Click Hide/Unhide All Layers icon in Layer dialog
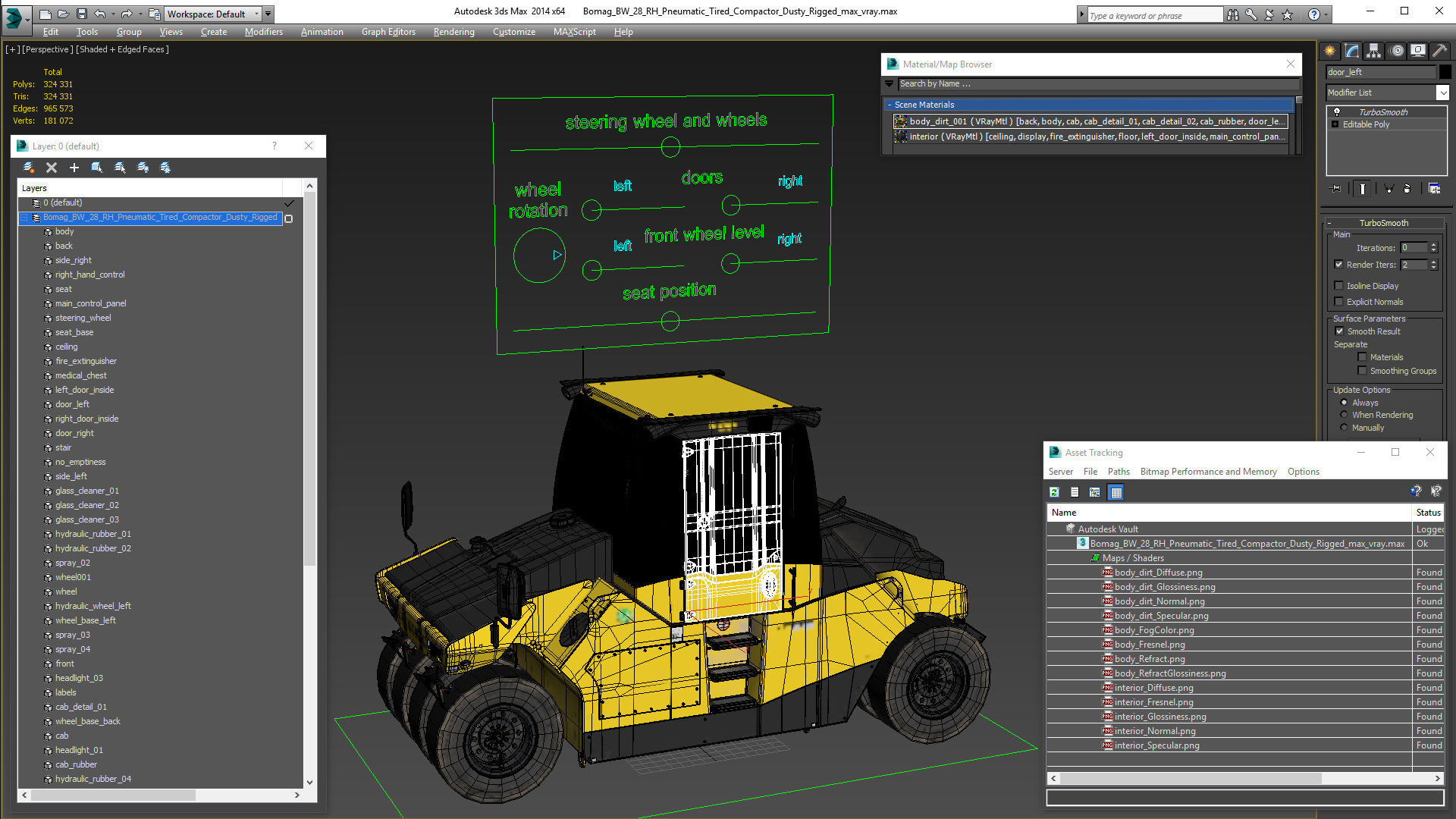The width and height of the screenshot is (1456, 819). tap(143, 168)
